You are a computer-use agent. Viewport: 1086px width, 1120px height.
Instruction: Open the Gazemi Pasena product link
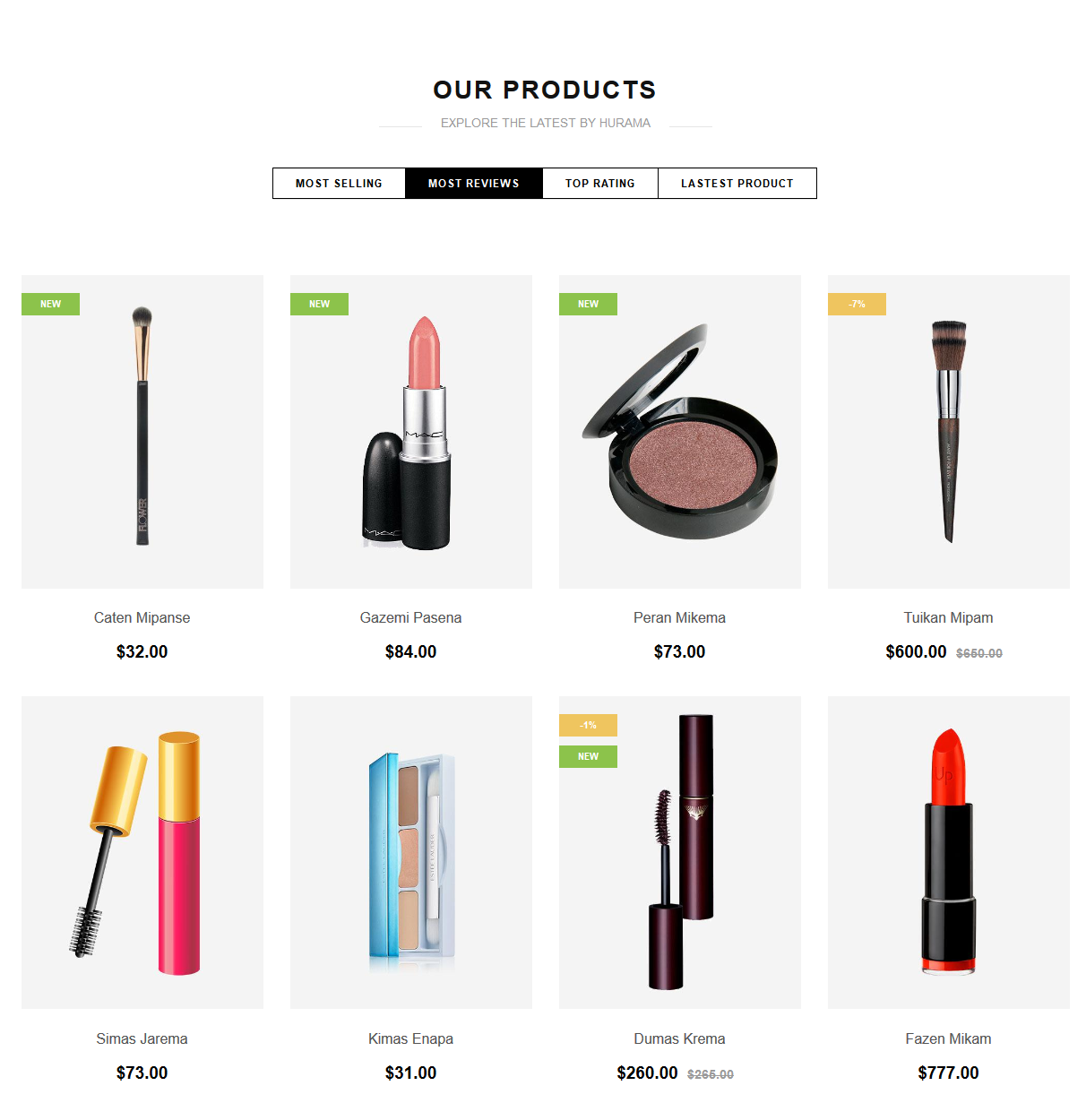tap(411, 617)
